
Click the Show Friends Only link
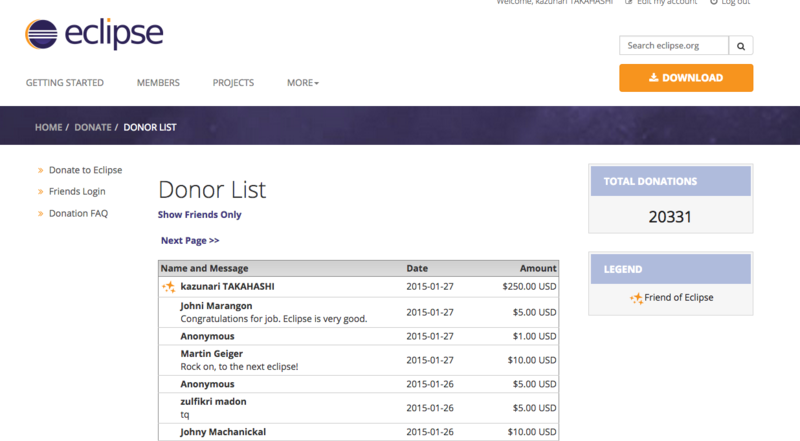pos(199,215)
